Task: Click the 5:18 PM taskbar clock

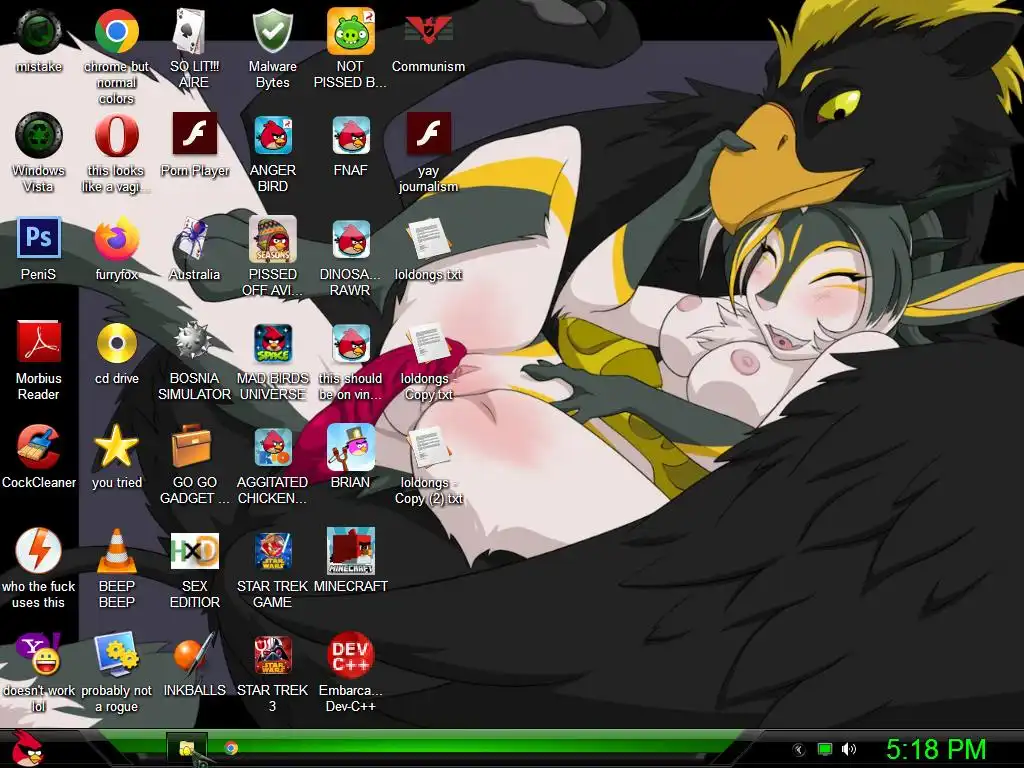Action: click(936, 750)
